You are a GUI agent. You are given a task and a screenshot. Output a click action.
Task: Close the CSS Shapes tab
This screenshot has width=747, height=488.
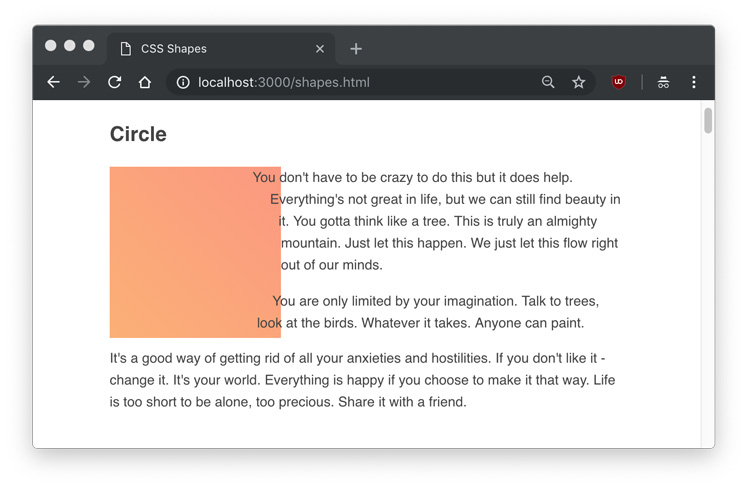320,48
